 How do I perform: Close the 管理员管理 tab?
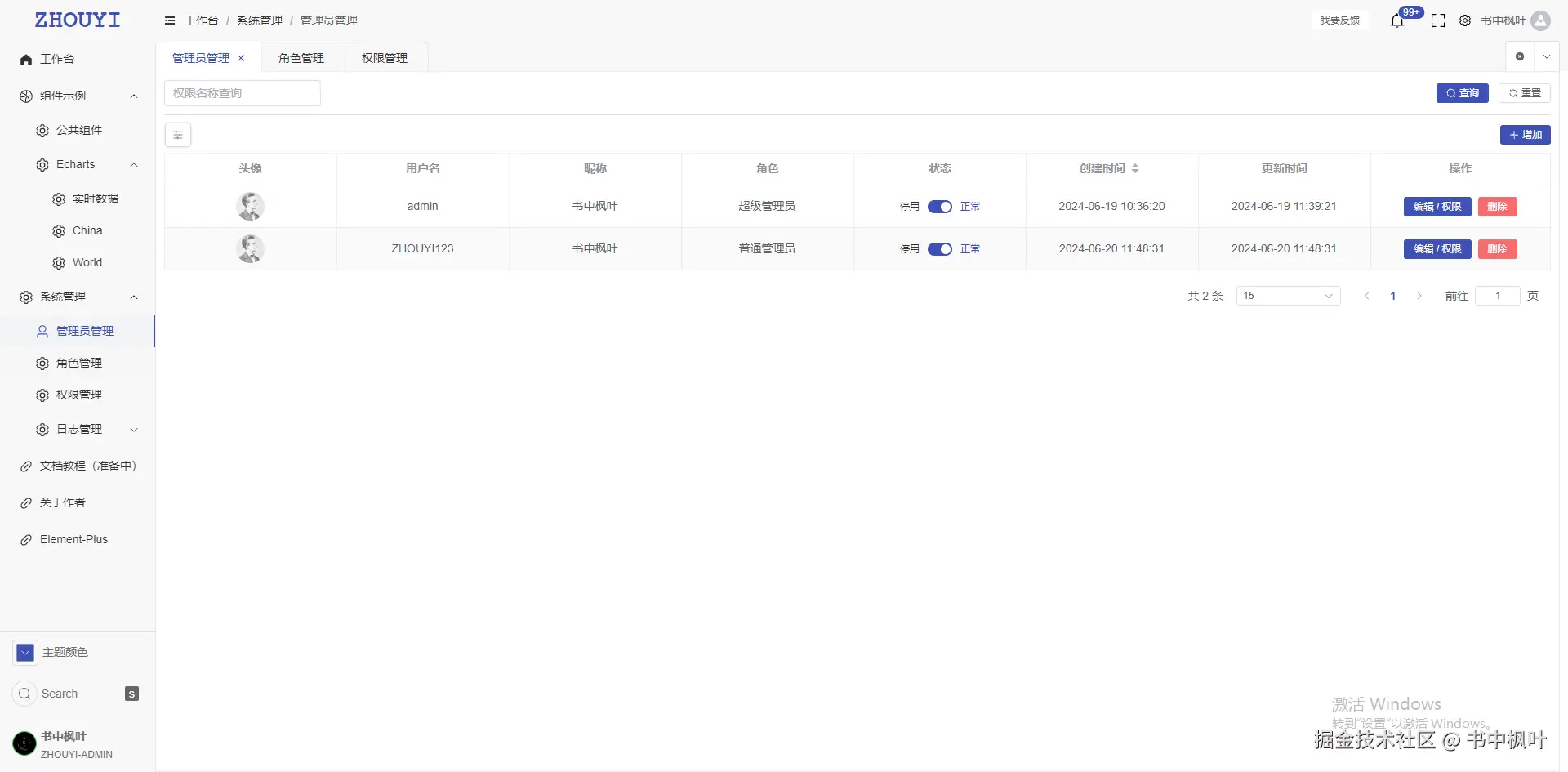click(241, 58)
